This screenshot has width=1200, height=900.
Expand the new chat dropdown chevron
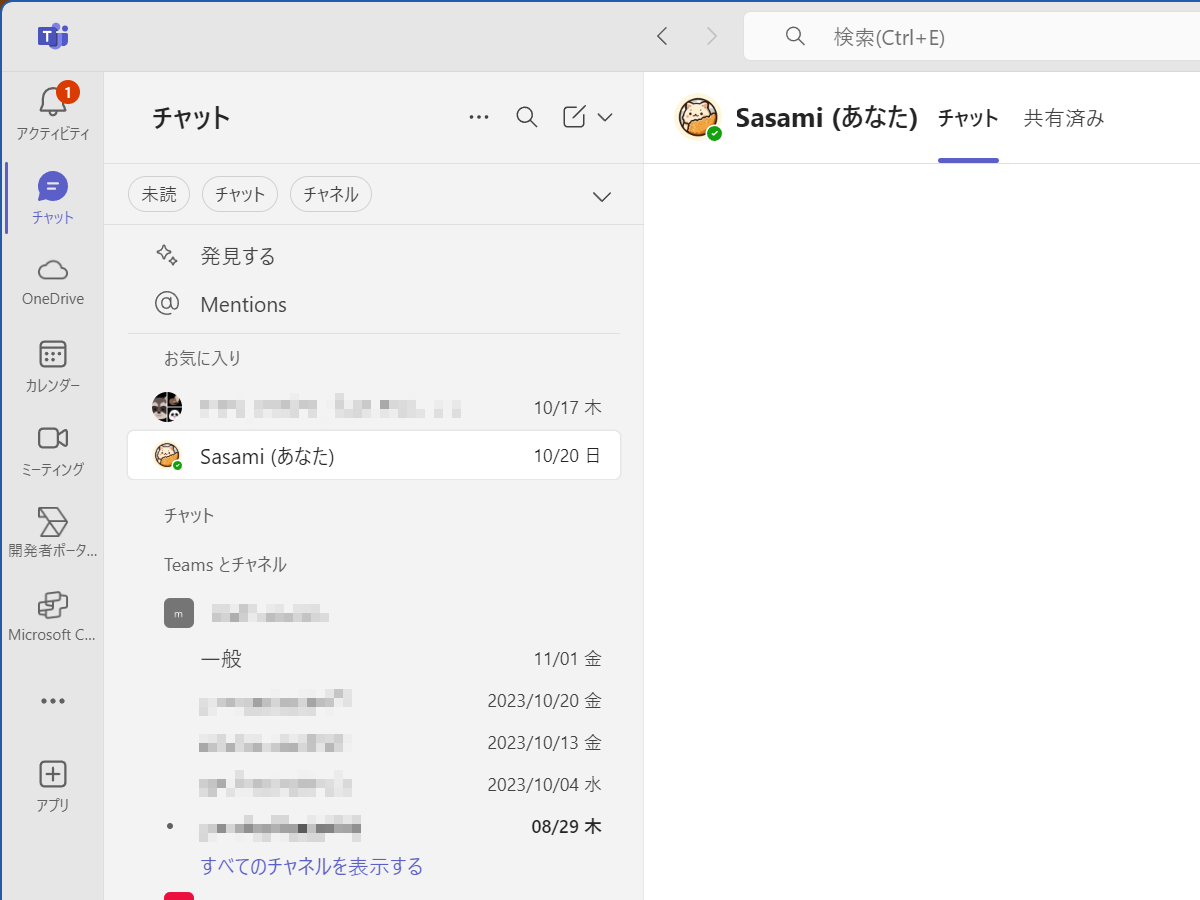click(x=604, y=116)
